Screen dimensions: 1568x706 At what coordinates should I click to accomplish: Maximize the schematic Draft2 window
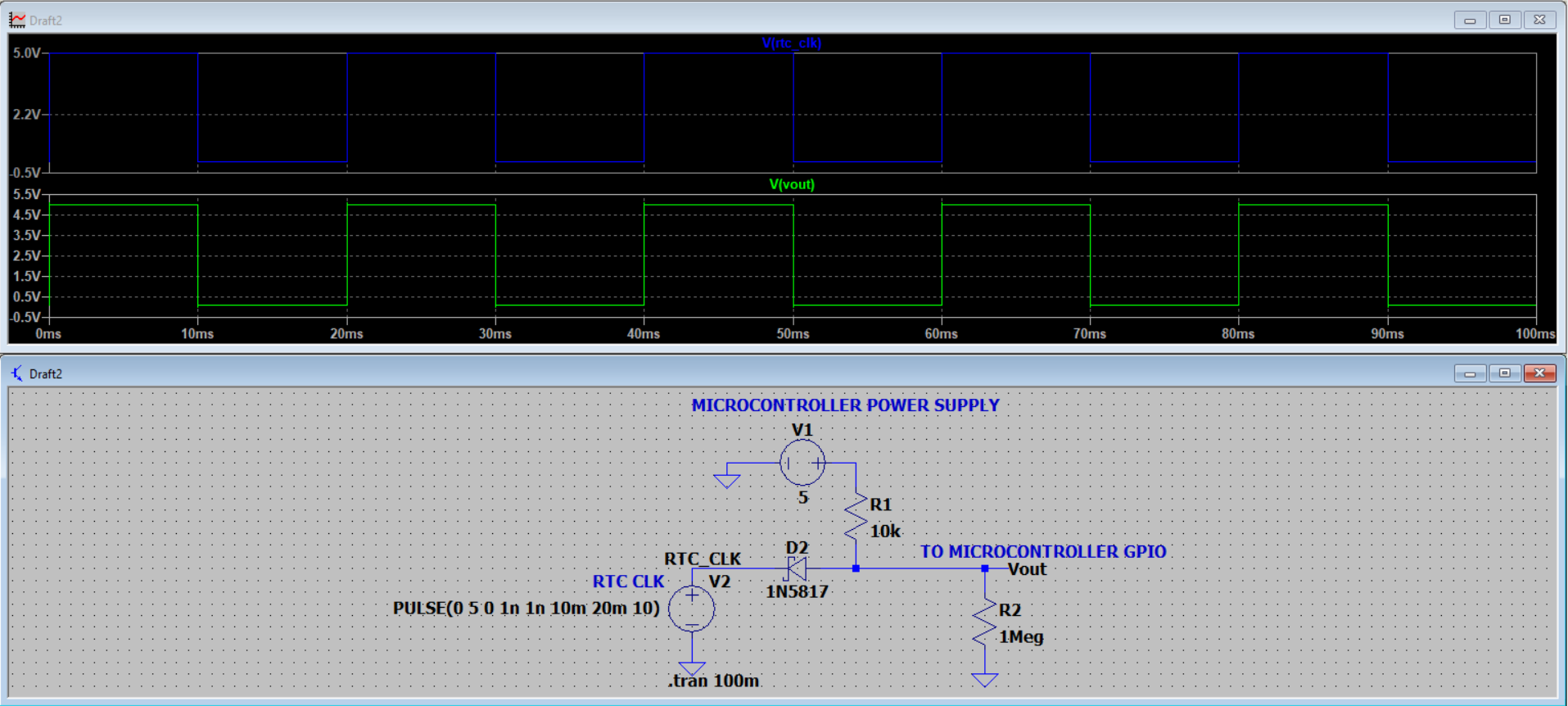pos(1505,373)
